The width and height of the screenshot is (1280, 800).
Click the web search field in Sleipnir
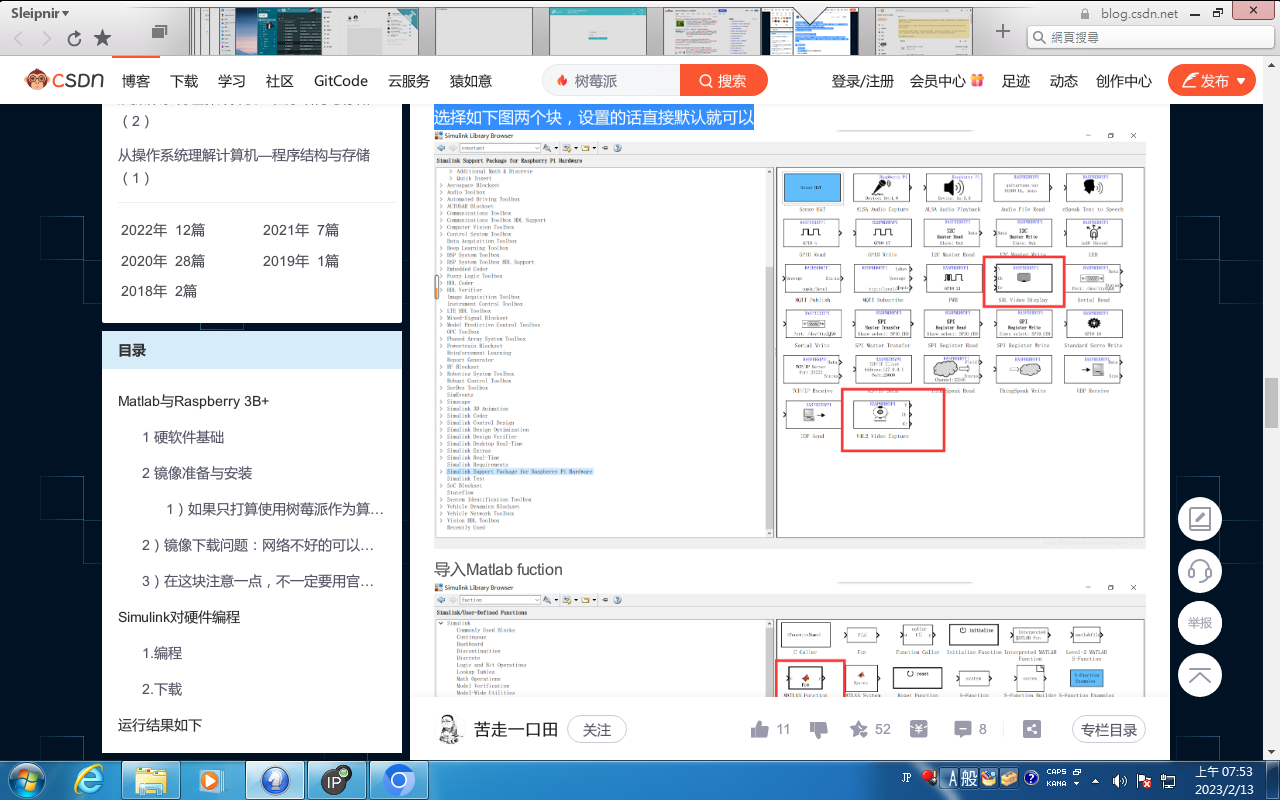pos(1148,37)
